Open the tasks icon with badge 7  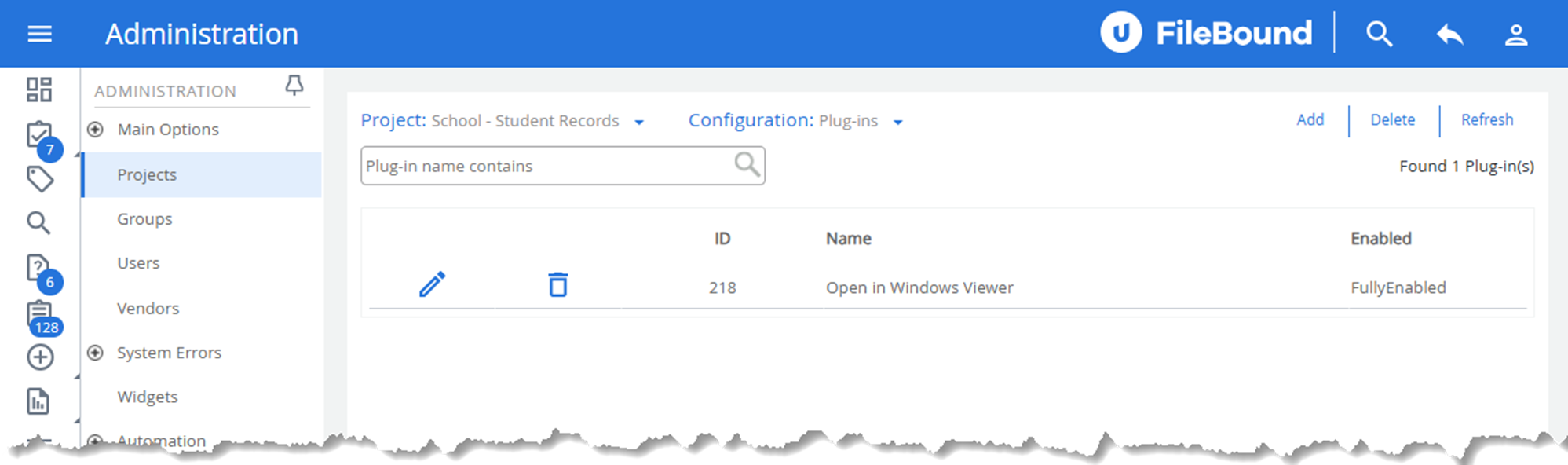click(x=38, y=135)
